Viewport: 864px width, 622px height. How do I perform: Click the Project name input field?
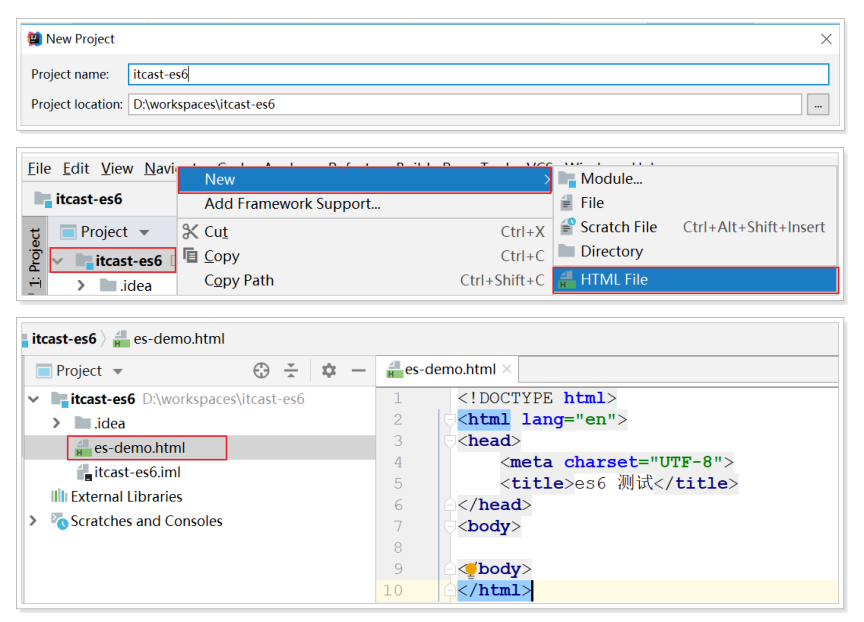(x=478, y=74)
